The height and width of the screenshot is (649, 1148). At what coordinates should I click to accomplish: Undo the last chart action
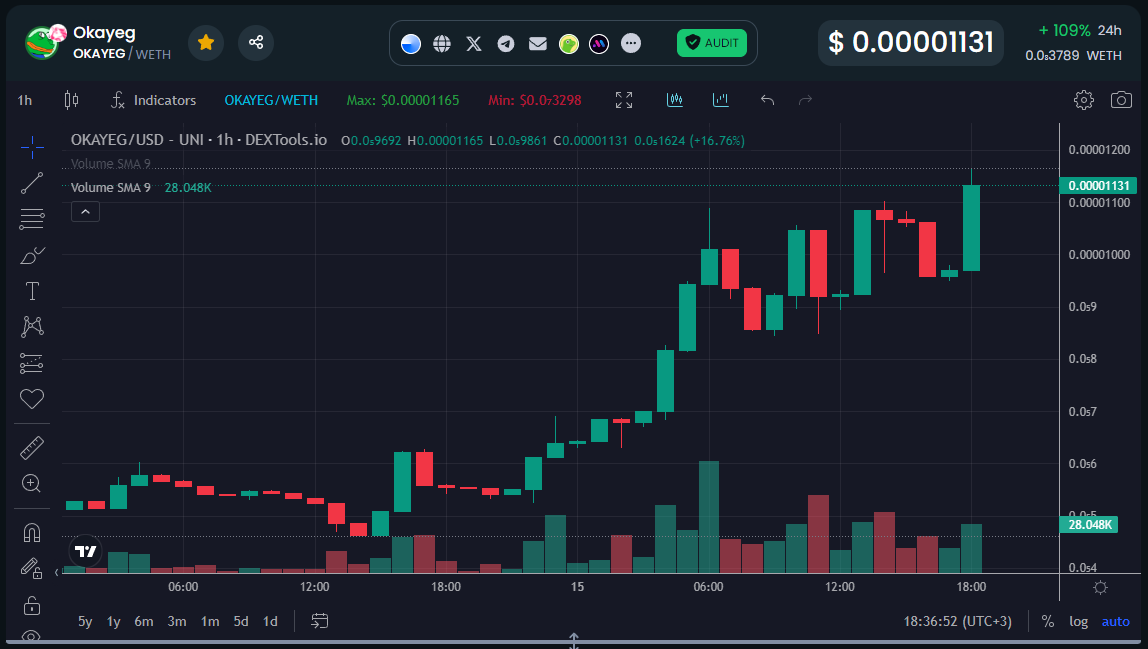pyautogui.click(x=767, y=100)
